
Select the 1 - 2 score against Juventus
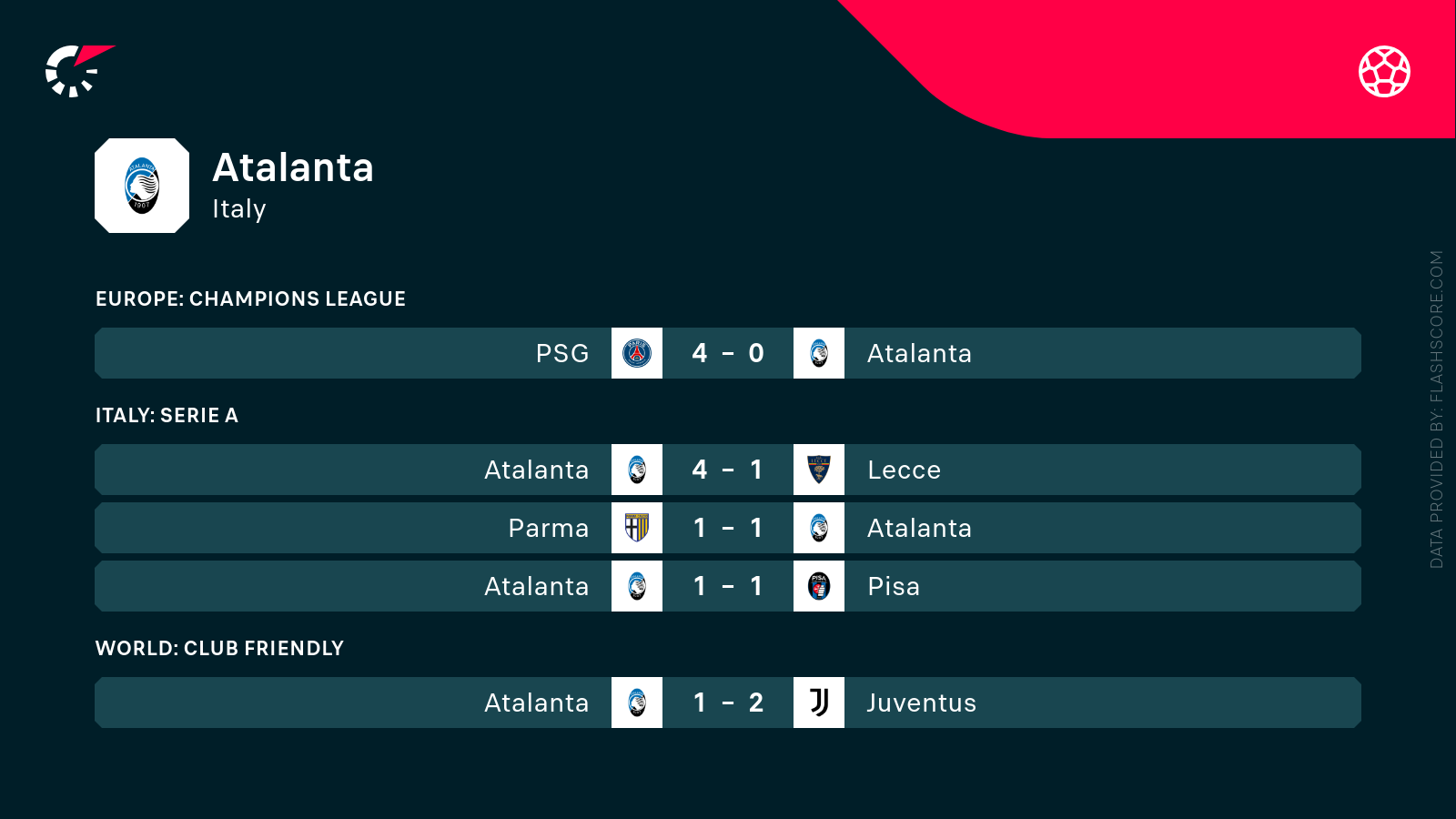(728, 703)
